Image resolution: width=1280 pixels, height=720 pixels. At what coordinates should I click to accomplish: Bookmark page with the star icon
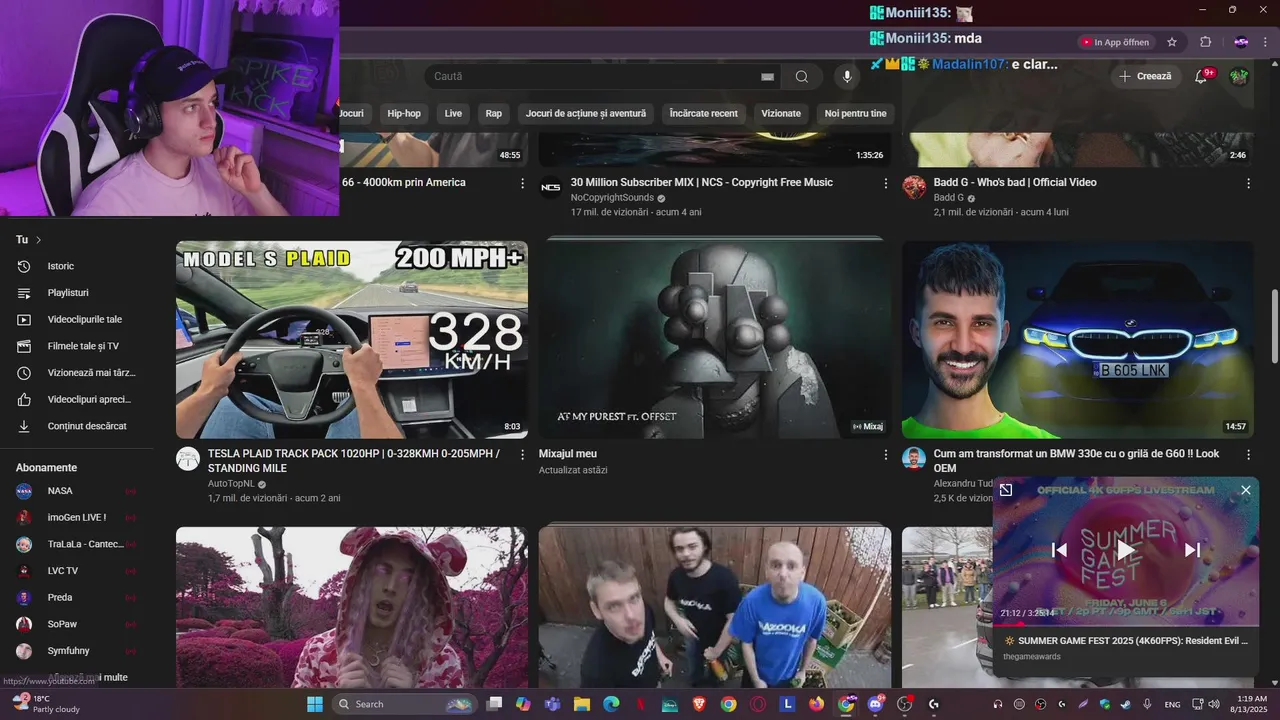point(1172,42)
